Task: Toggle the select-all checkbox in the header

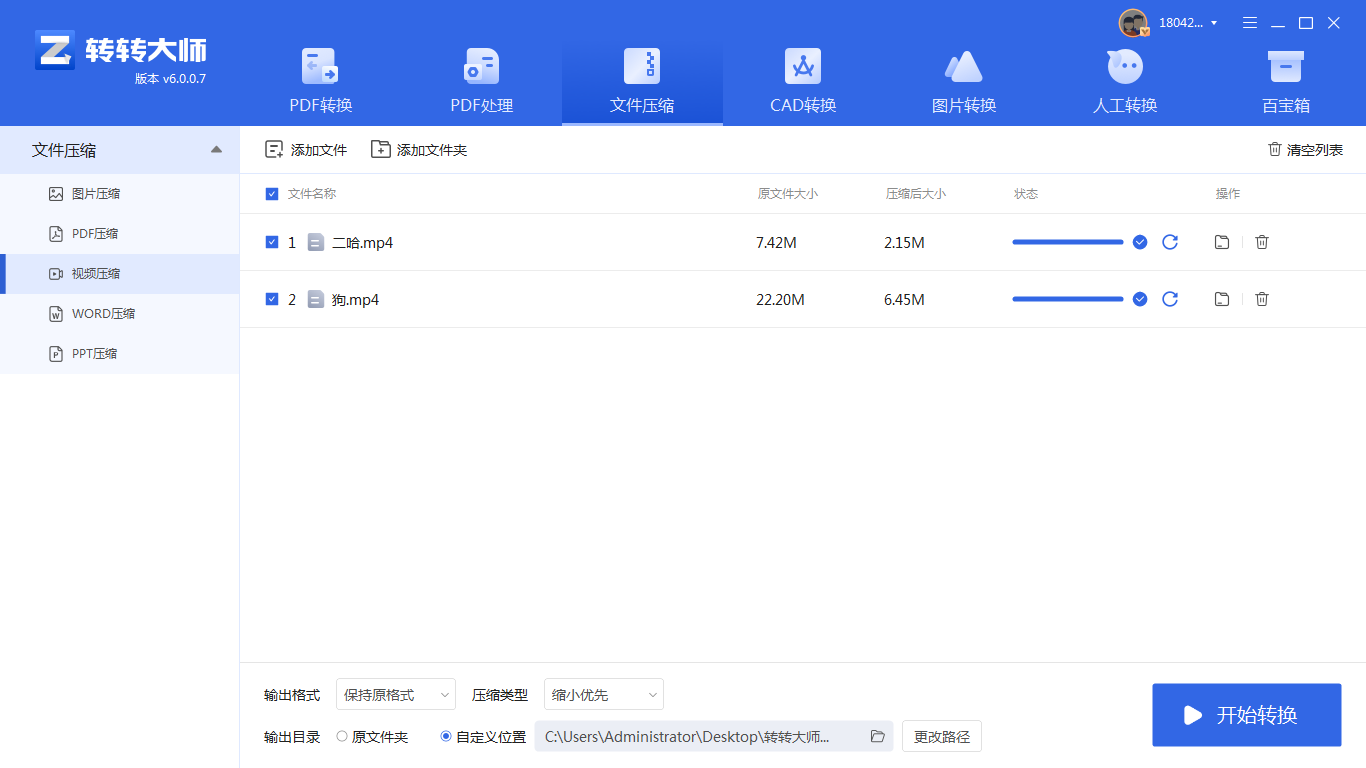Action: click(272, 194)
